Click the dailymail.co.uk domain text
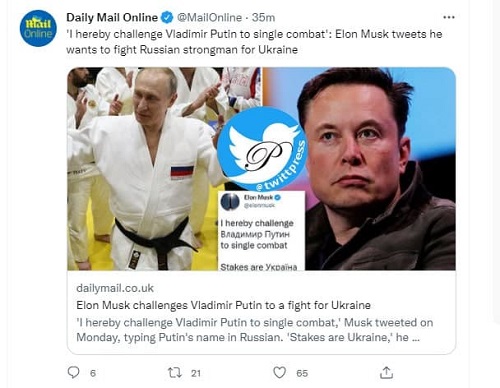This screenshot has width=500, height=388. [x=115, y=288]
